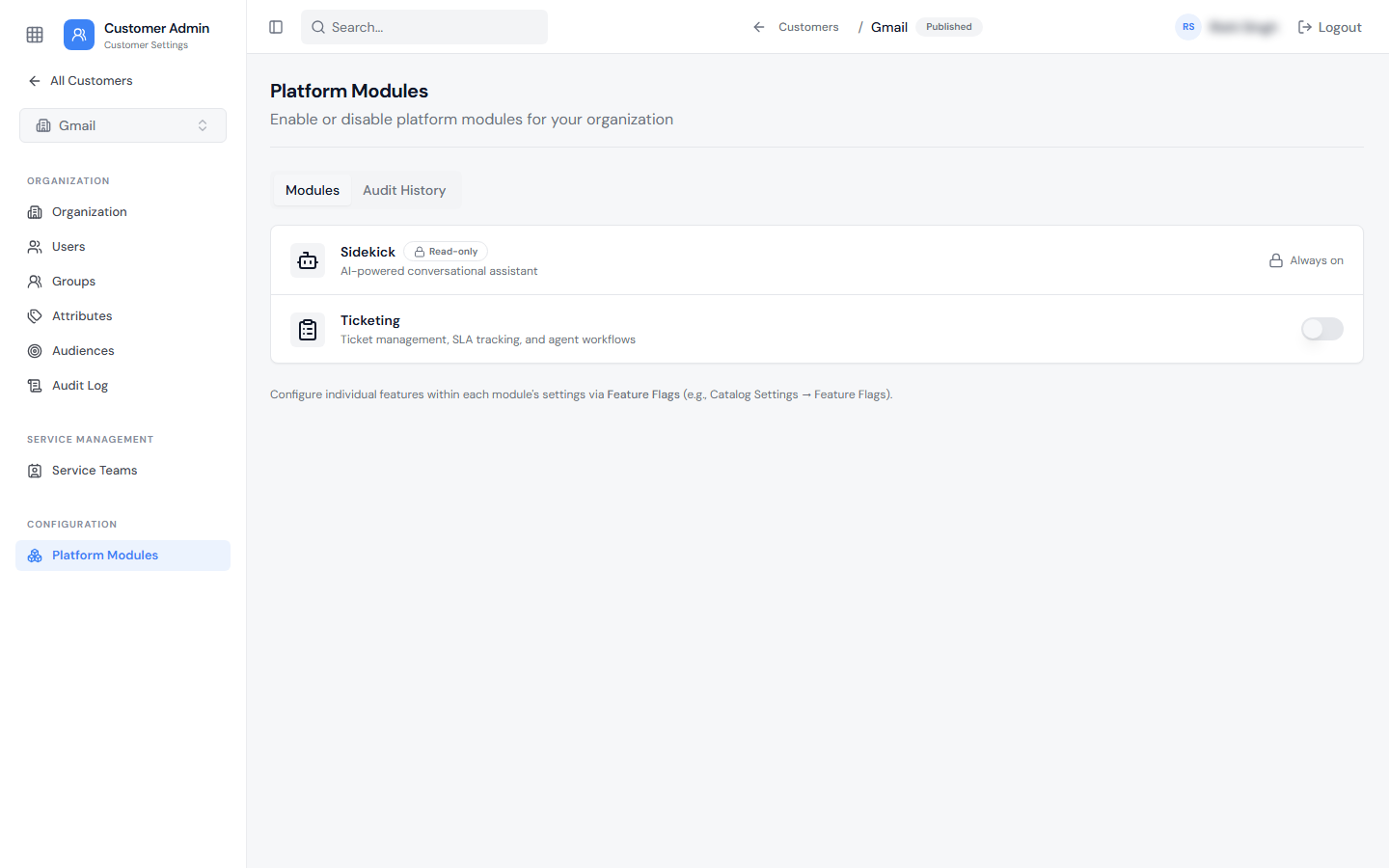Click the Read-only badge on Sidekick

pos(446,252)
